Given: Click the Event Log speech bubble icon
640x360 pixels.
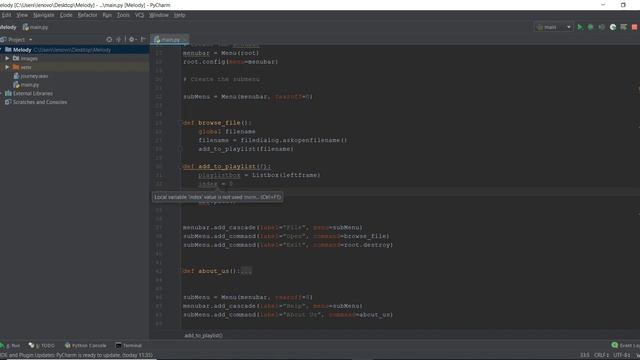Looking at the screenshot, I should (615, 345).
